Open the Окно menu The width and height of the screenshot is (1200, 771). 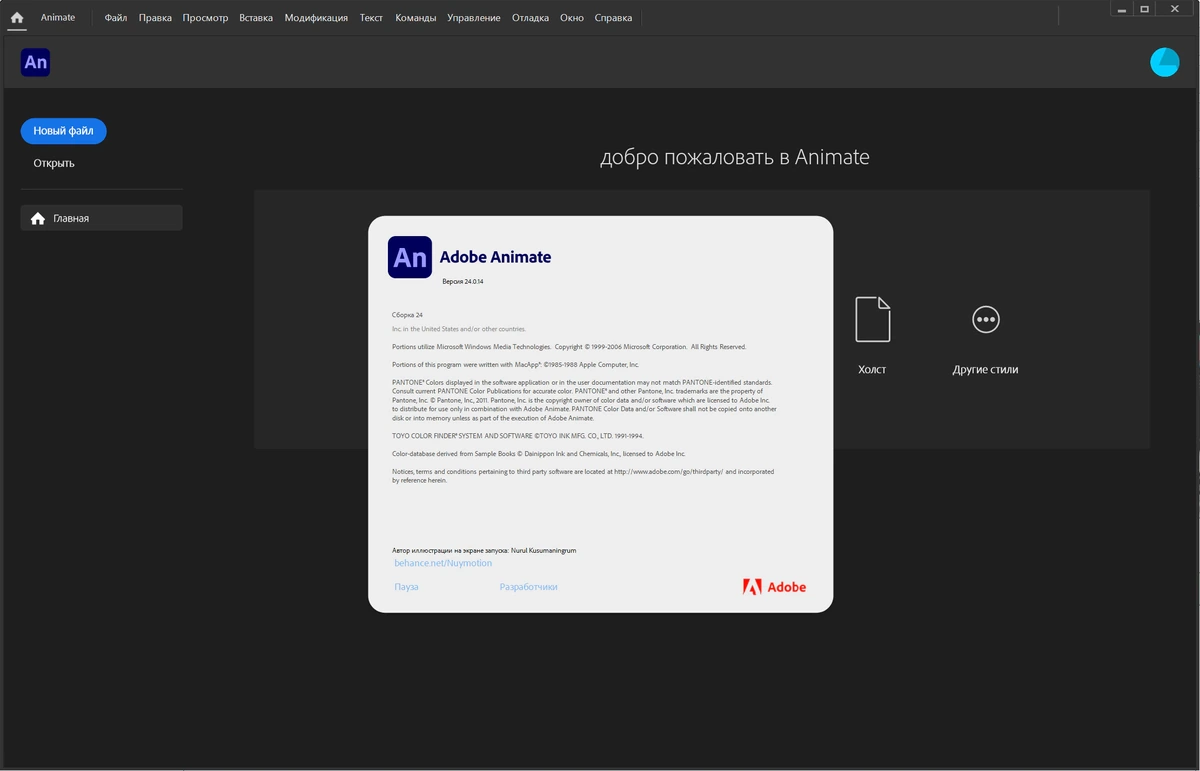[x=572, y=18]
